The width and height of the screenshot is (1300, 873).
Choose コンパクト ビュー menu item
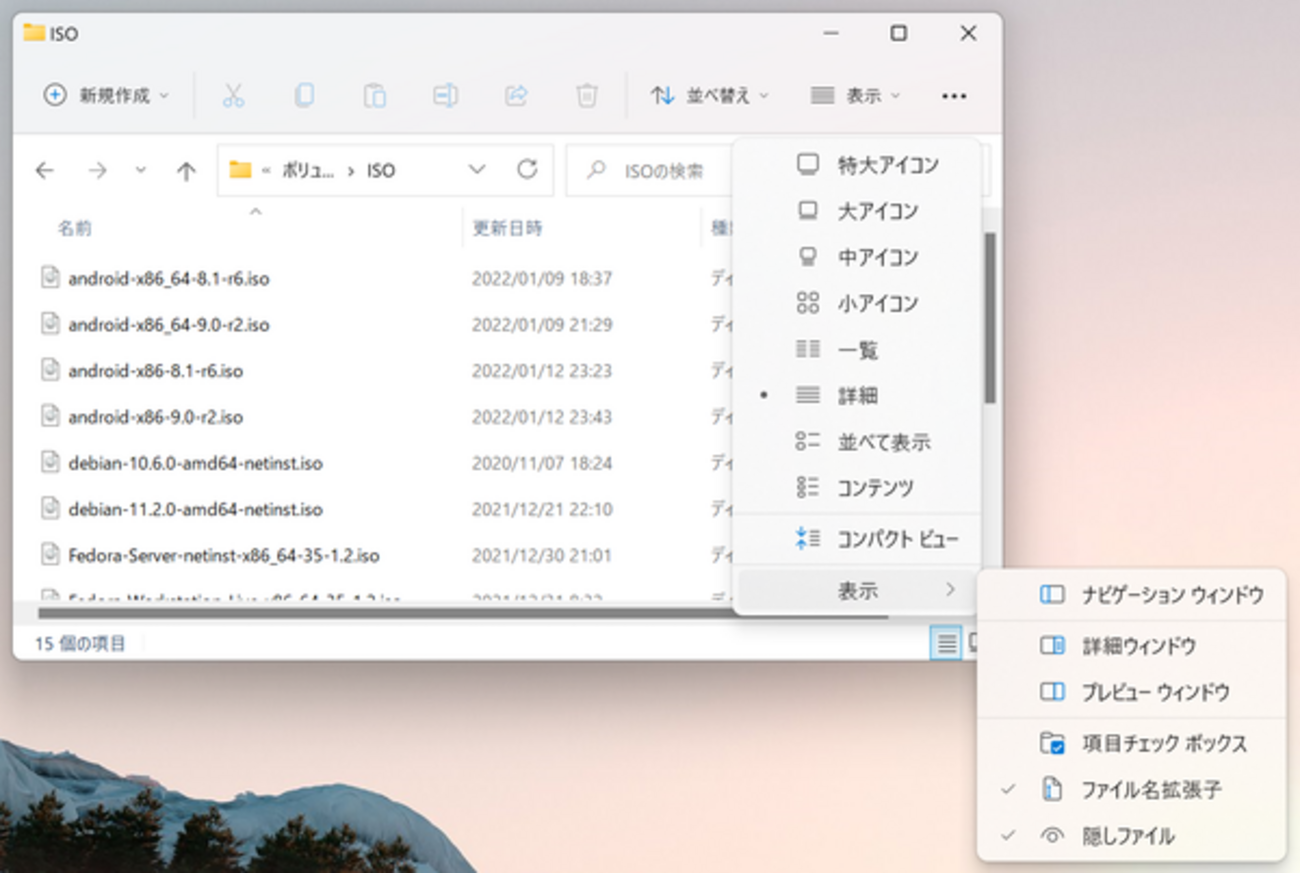click(897, 539)
